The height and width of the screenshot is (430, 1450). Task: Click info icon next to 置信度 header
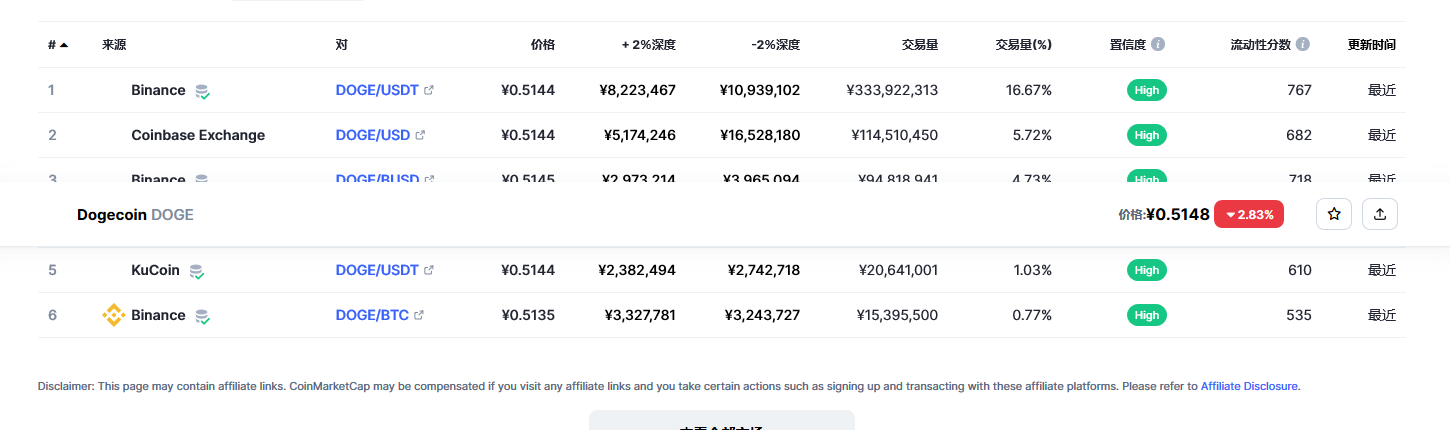coord(1158,45)
